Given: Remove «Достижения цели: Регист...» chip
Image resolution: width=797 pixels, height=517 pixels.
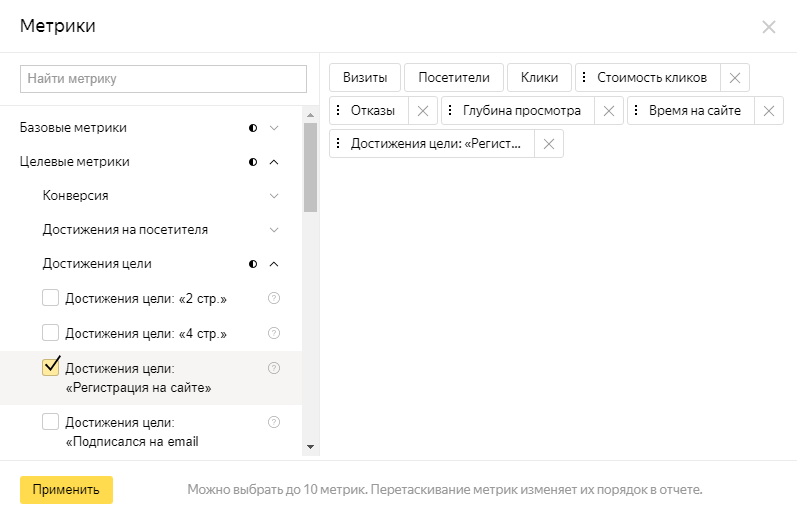Looking at the screenshot, I should tap(548, 144).
